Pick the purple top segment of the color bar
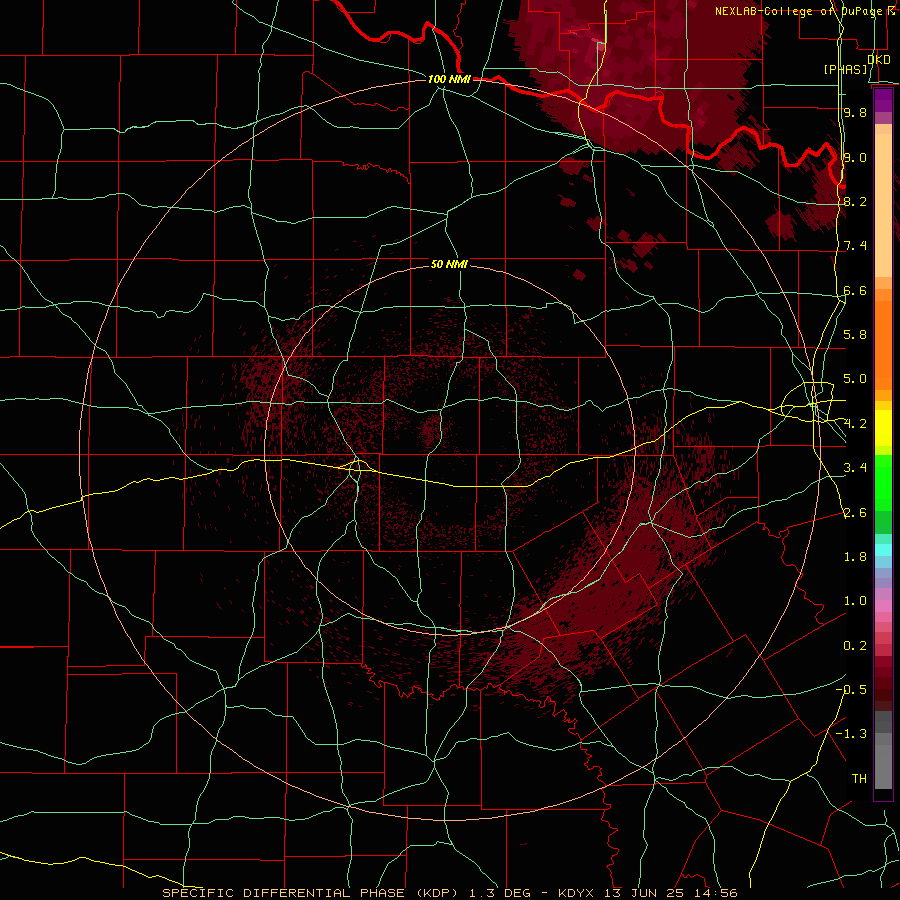This screenshot has width=900, height=900. tap(883, 100)
